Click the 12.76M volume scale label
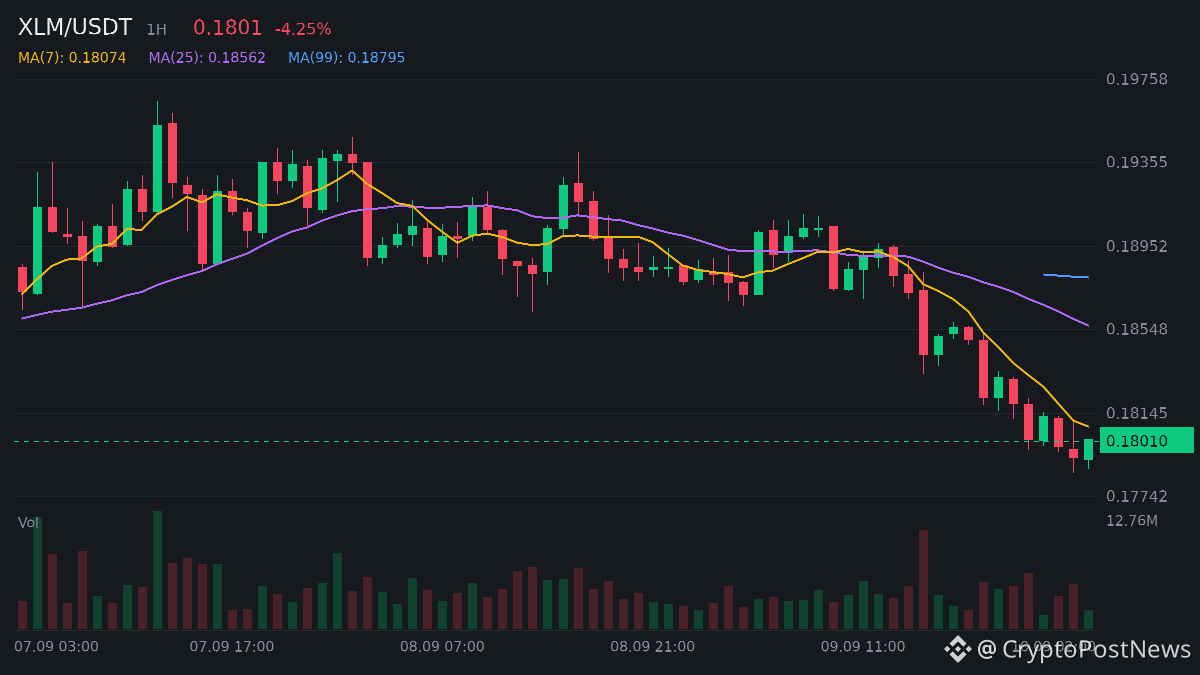Viewport: 1200px width, 675px height. (1132, 520)
